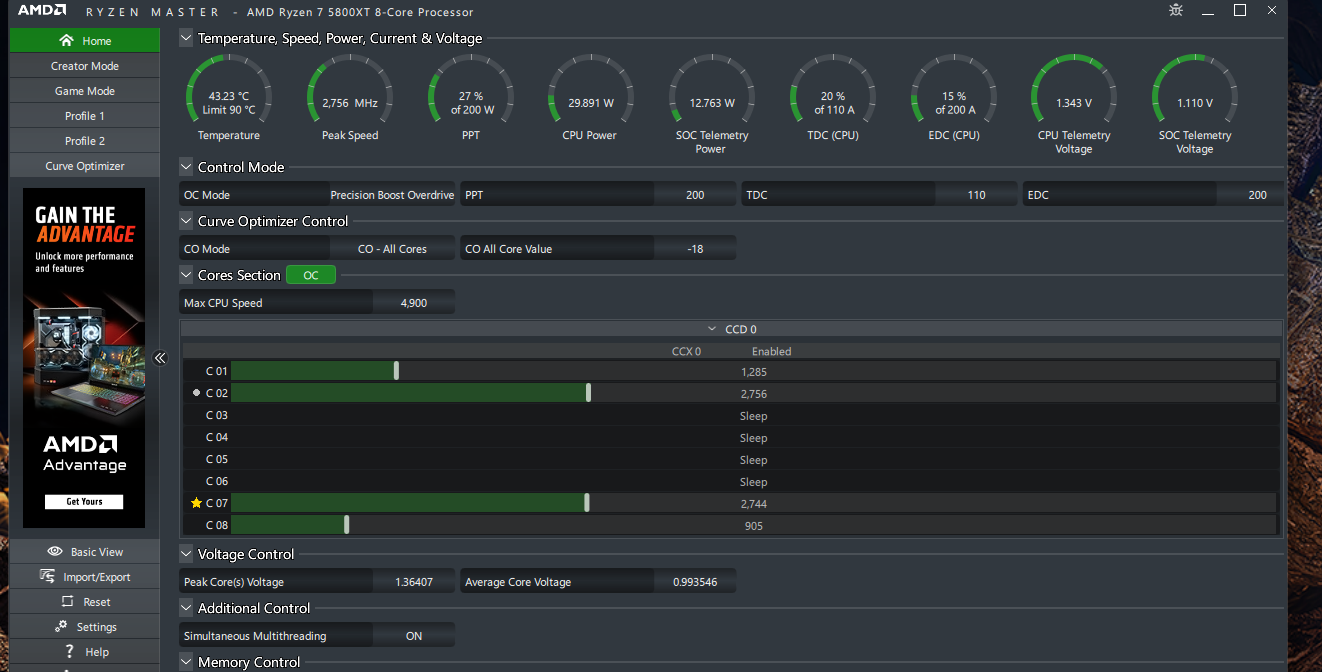Click the C 01 core speed bar
1322x672 pixels.
tap(753, 371)
